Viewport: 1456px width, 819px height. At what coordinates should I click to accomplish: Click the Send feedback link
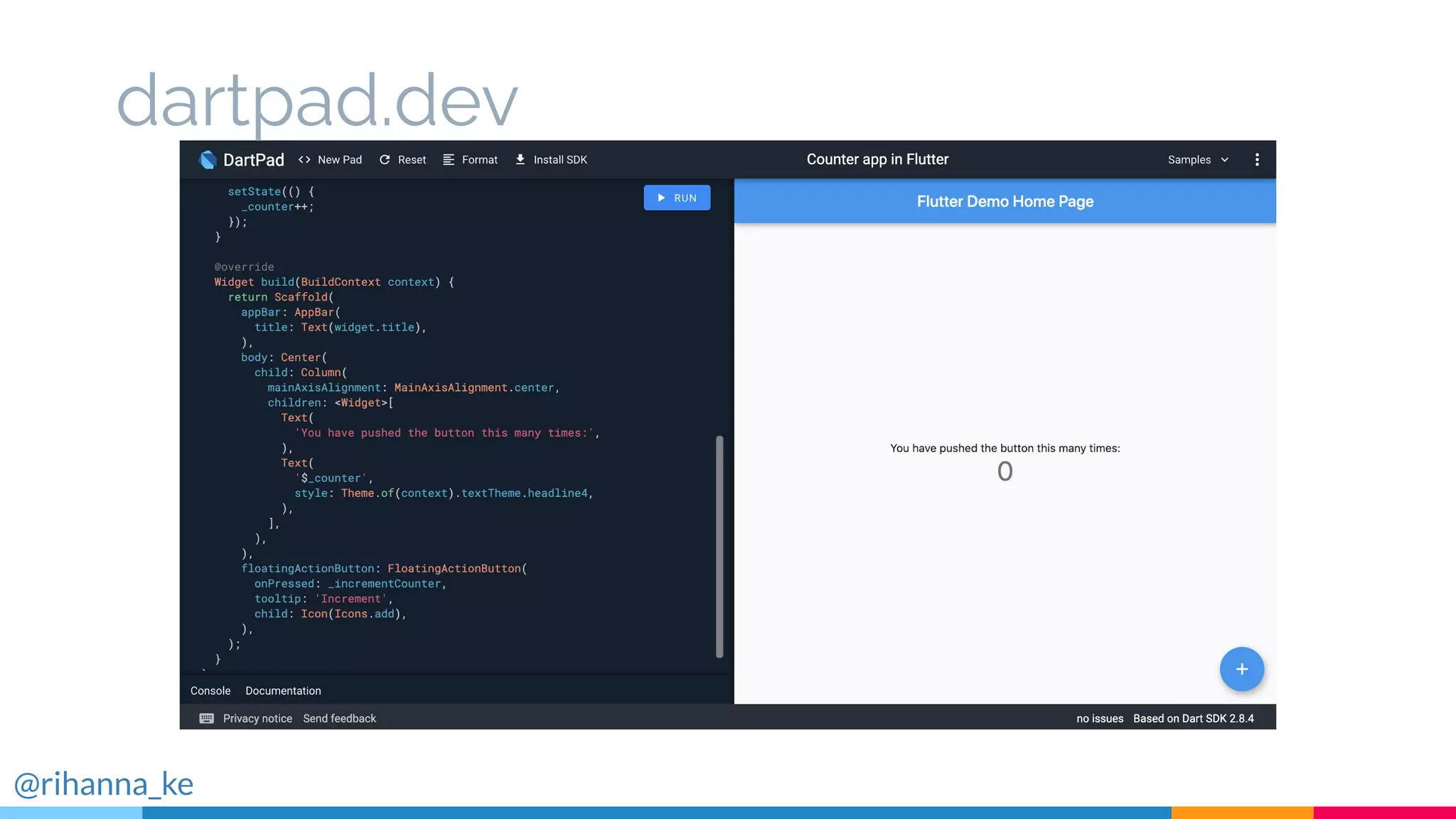[x=339, y=719]
